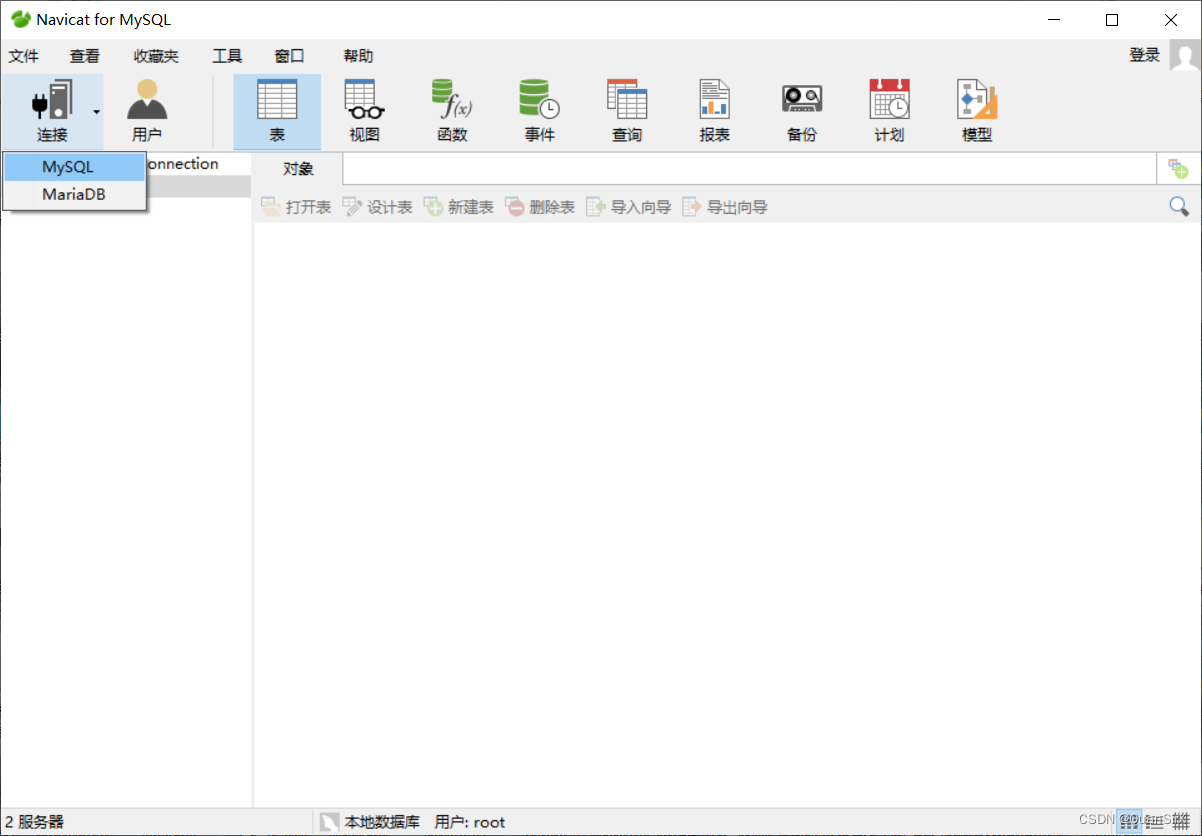The width and height of the screenshot is (1202, 836).
Task: Minimize the Navicat for MySQL window
Action: pyautogui.click(x=1053, y=20)
